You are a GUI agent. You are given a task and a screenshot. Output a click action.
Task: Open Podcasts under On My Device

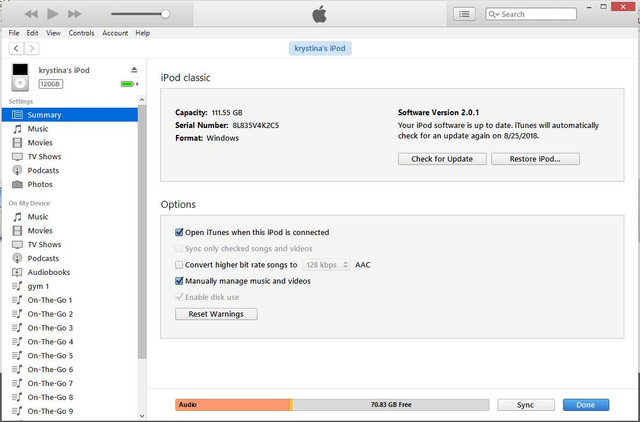tap(70, 258)
